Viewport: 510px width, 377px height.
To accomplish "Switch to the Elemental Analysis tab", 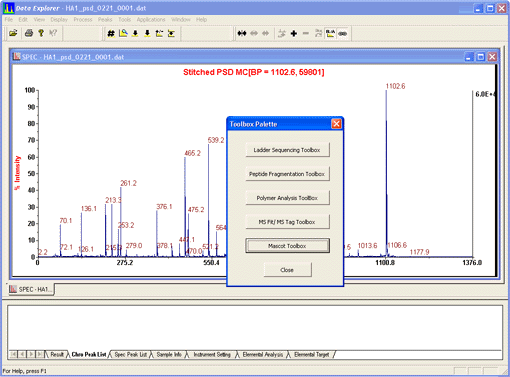I will (263, 354).
